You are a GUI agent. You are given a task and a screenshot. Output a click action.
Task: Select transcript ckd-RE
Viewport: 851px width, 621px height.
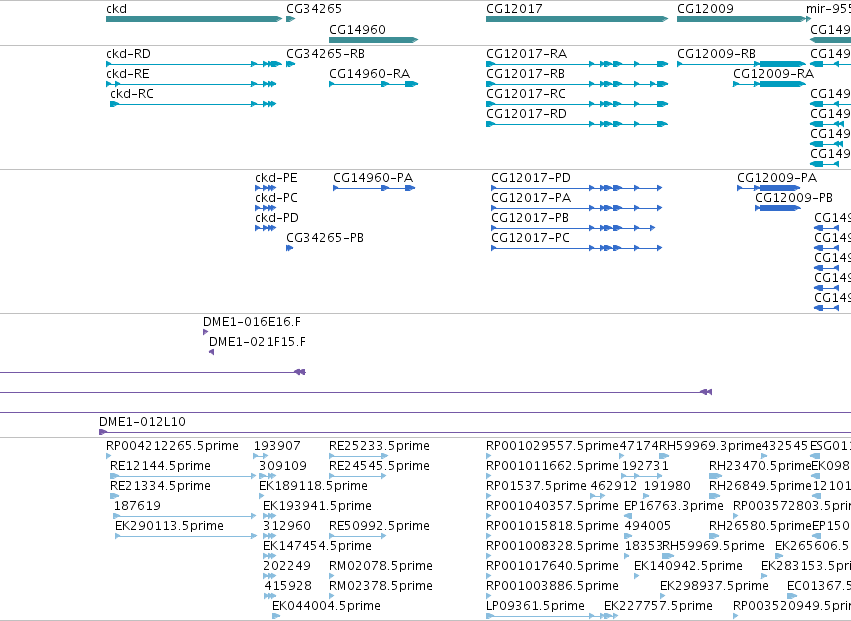(191, 84)
